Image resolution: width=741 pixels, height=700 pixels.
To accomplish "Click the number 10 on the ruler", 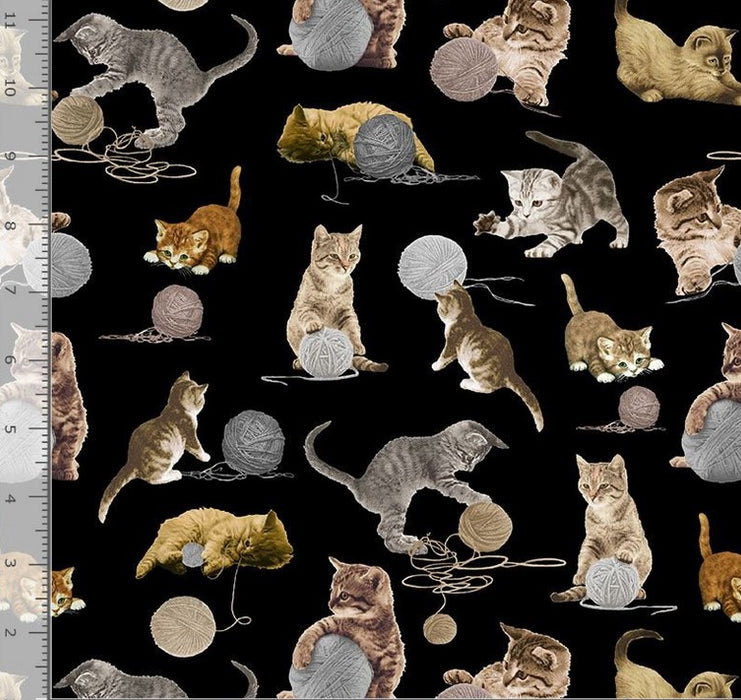I will tap(11, 90).
